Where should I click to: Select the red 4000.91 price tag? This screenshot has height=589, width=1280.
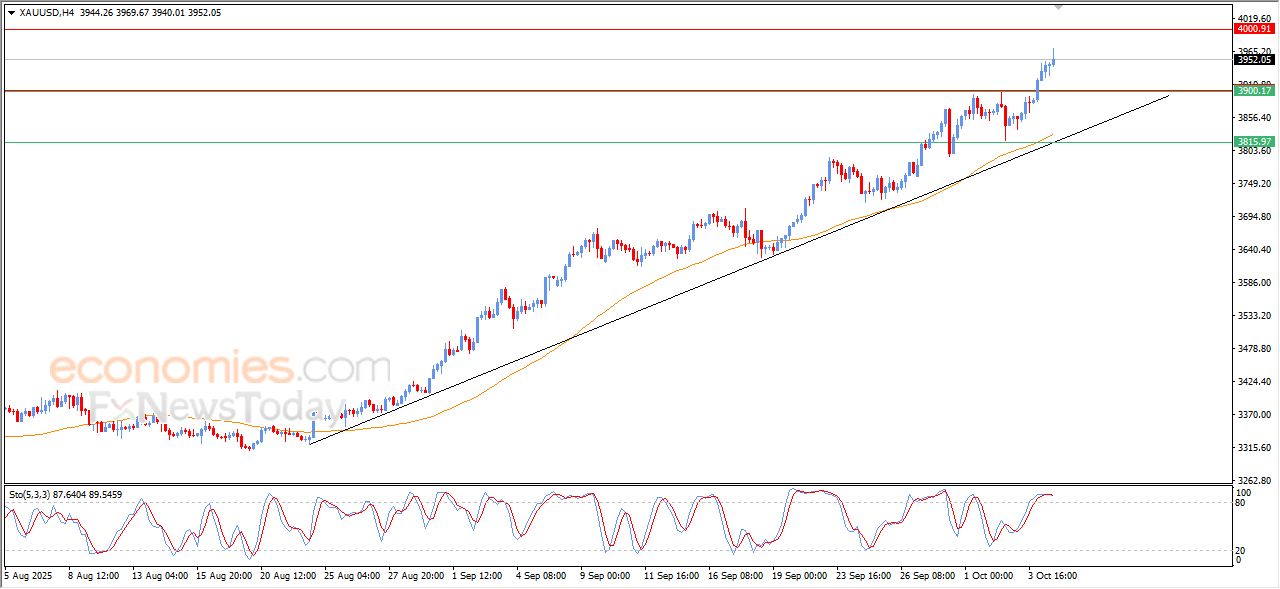(1254, 29)
